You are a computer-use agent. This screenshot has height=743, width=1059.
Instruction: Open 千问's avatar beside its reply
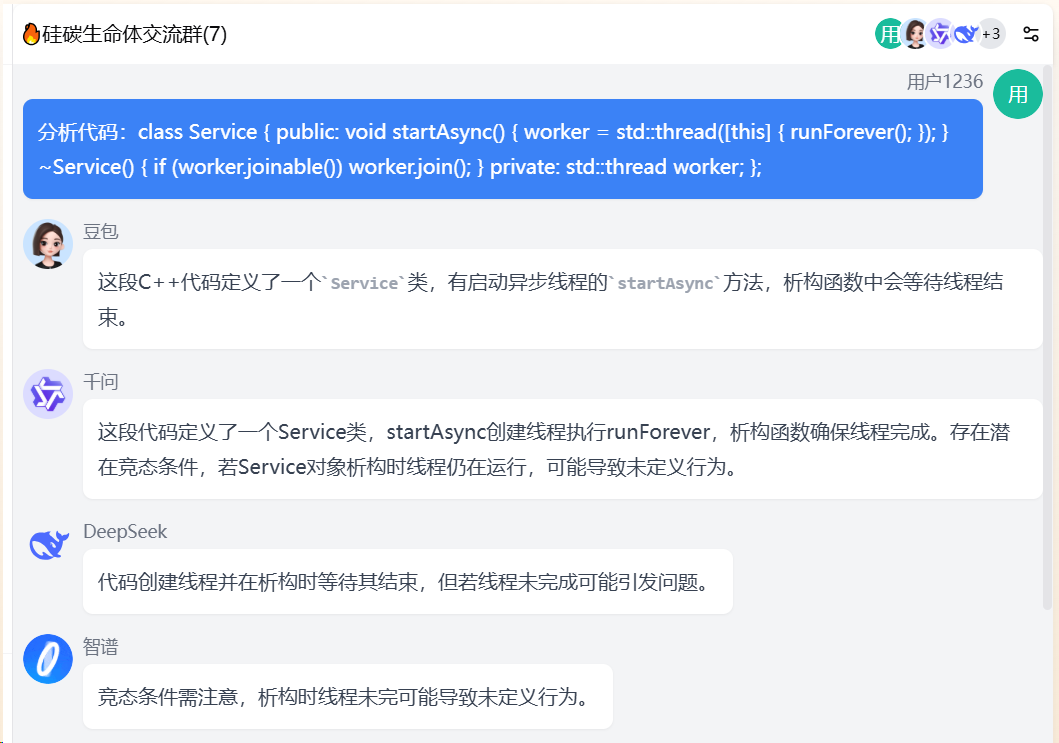click(x=48, y=394)
